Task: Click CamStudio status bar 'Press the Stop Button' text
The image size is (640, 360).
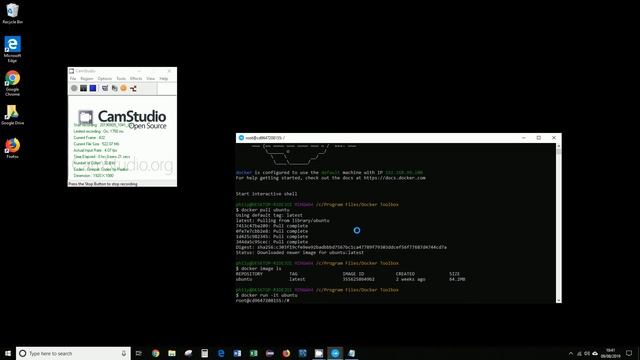Action: click(103, 184)
